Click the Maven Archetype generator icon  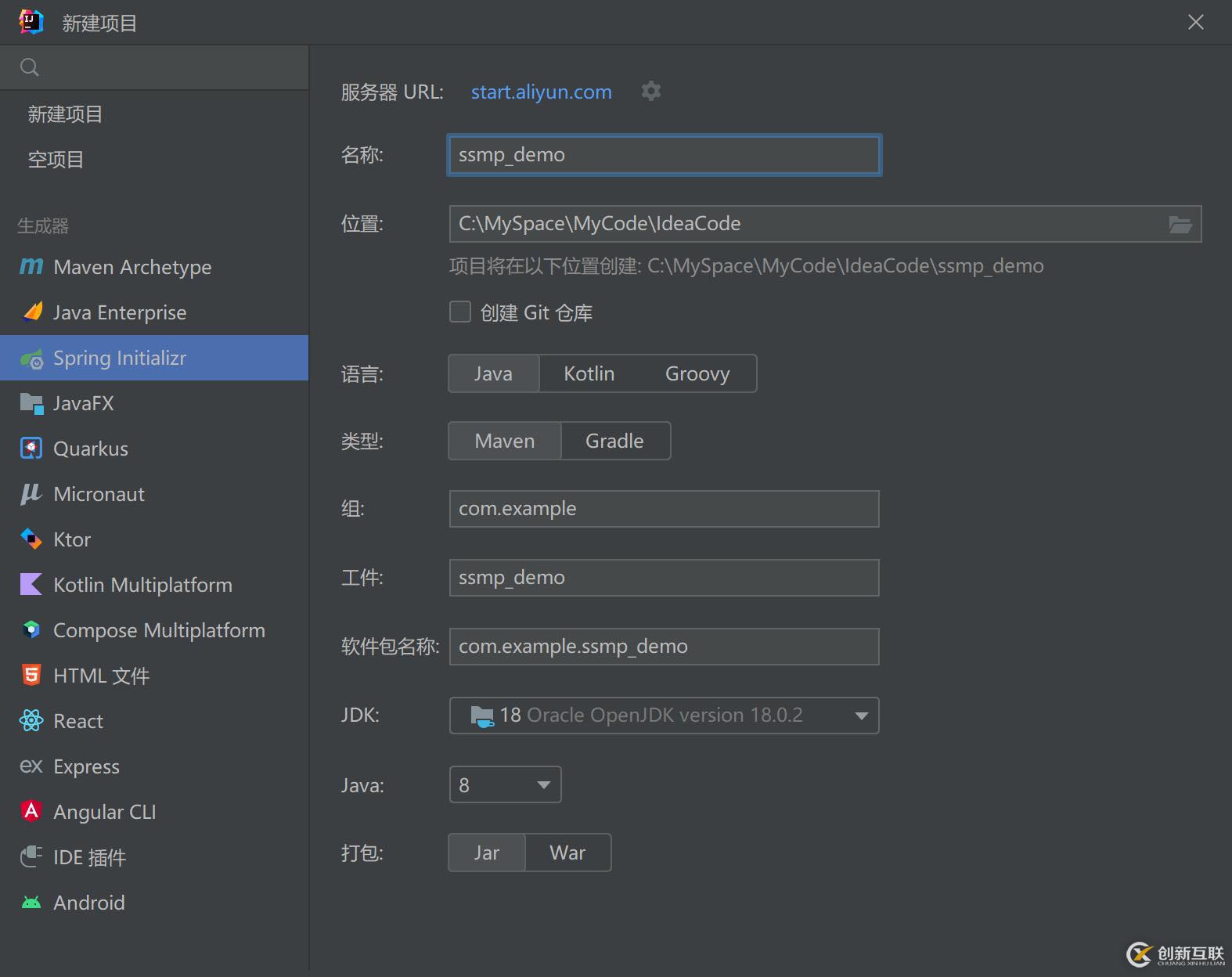coord(31,267)
